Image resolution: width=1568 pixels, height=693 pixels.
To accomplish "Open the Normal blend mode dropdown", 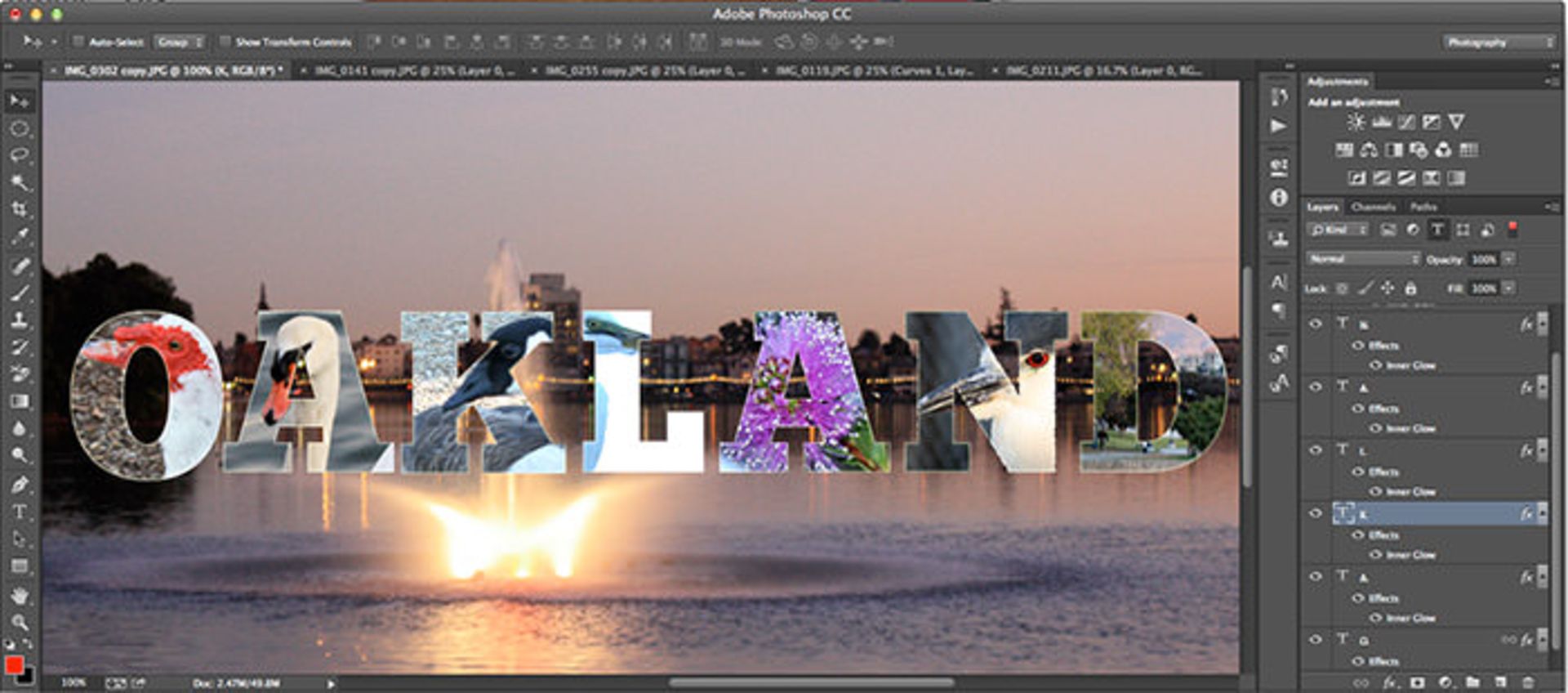I will 1363,259.
